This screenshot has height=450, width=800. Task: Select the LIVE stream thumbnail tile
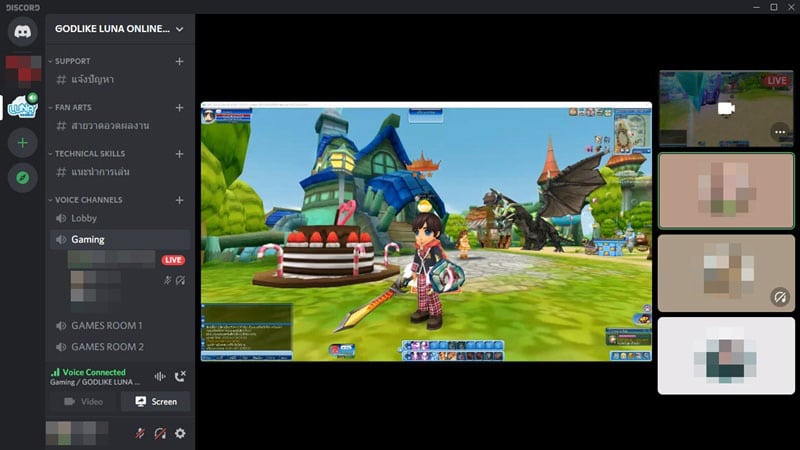726,109
